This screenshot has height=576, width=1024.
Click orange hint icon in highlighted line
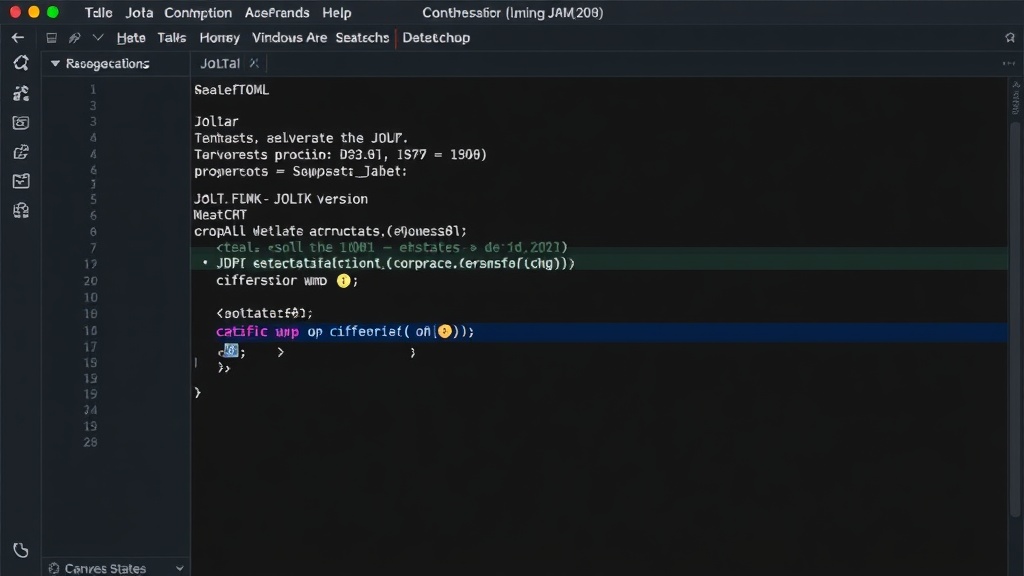point(445,331)
